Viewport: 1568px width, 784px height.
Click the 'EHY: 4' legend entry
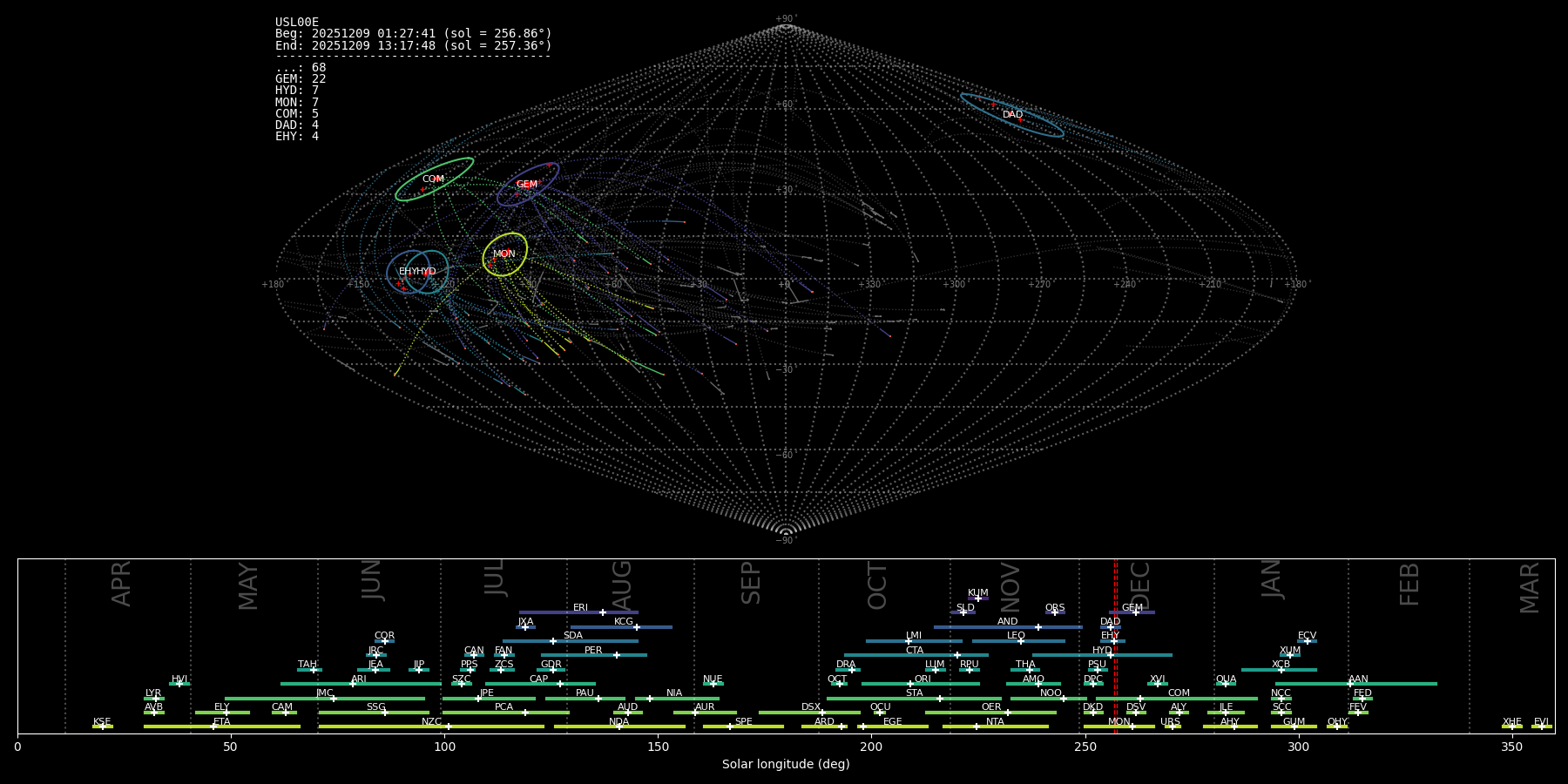pyautogui.click(x=297, y=137)
